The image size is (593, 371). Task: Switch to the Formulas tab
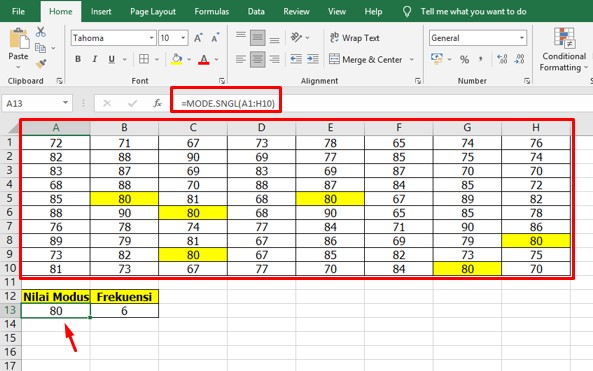(x=211, y=11)
